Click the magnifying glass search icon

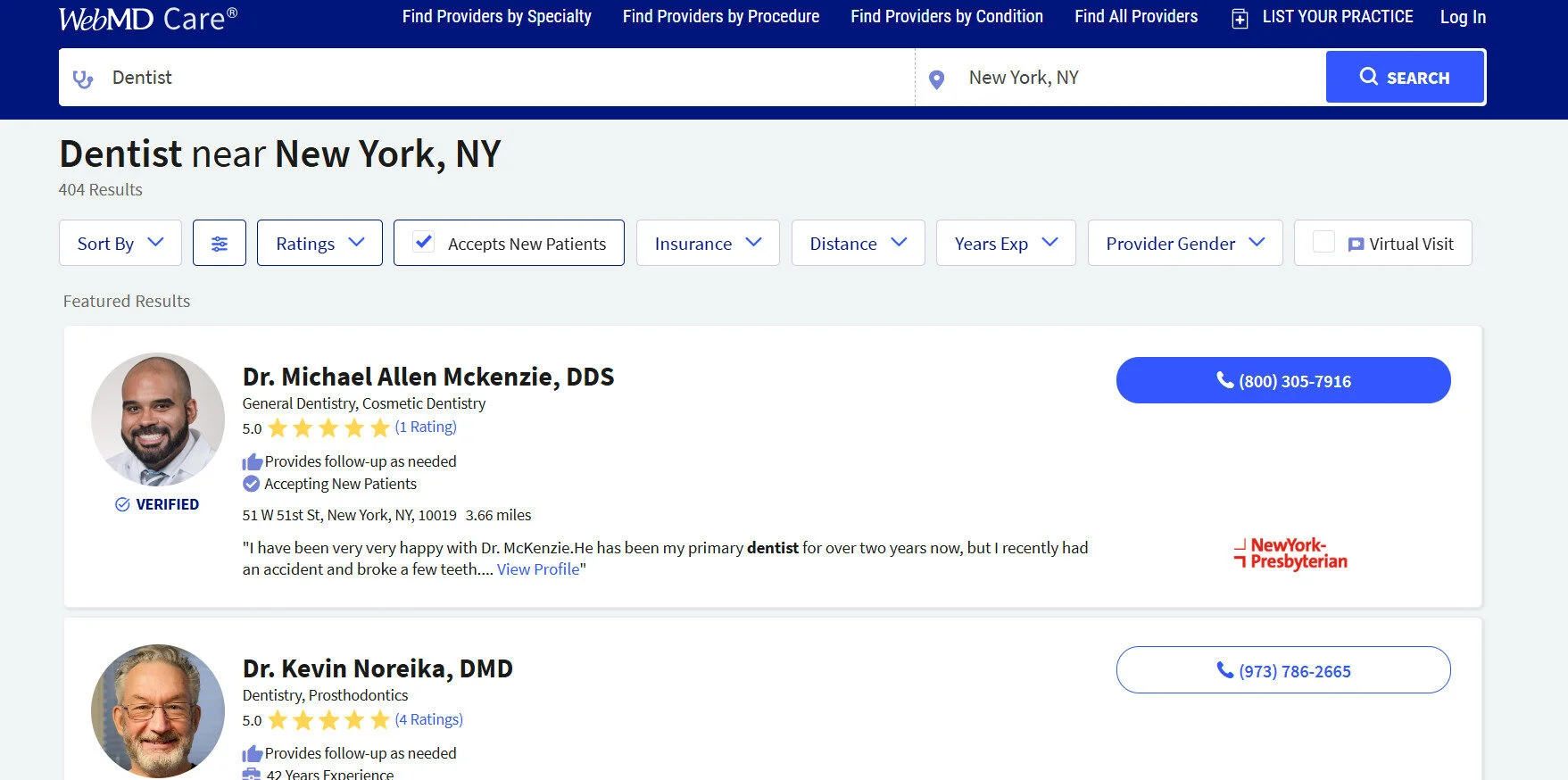[x=1370, y=77]
